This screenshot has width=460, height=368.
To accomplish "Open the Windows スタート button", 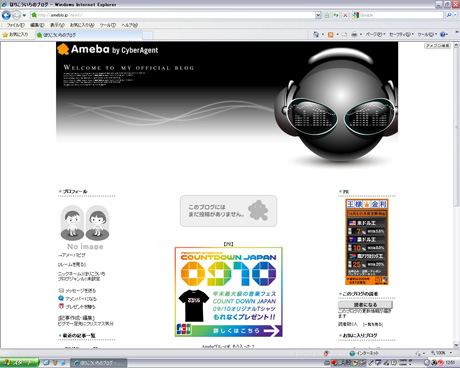I will pos(19,363).
